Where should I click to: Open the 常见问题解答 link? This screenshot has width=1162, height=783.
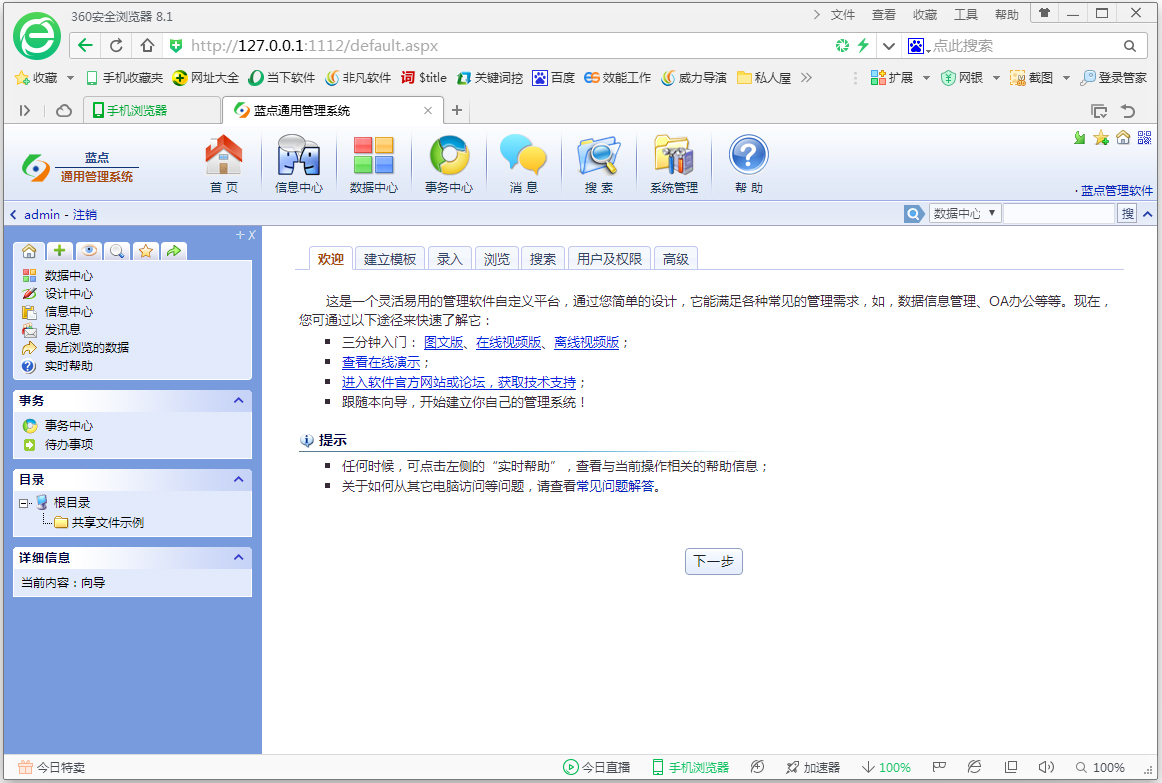coord(615,486)
